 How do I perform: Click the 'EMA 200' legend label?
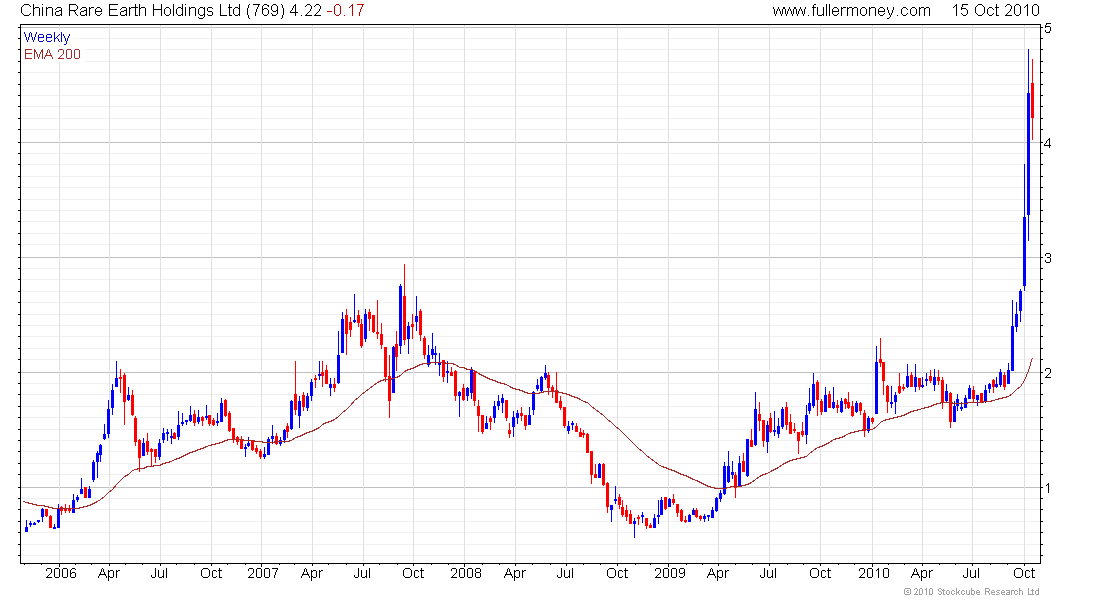coord(52,54)
